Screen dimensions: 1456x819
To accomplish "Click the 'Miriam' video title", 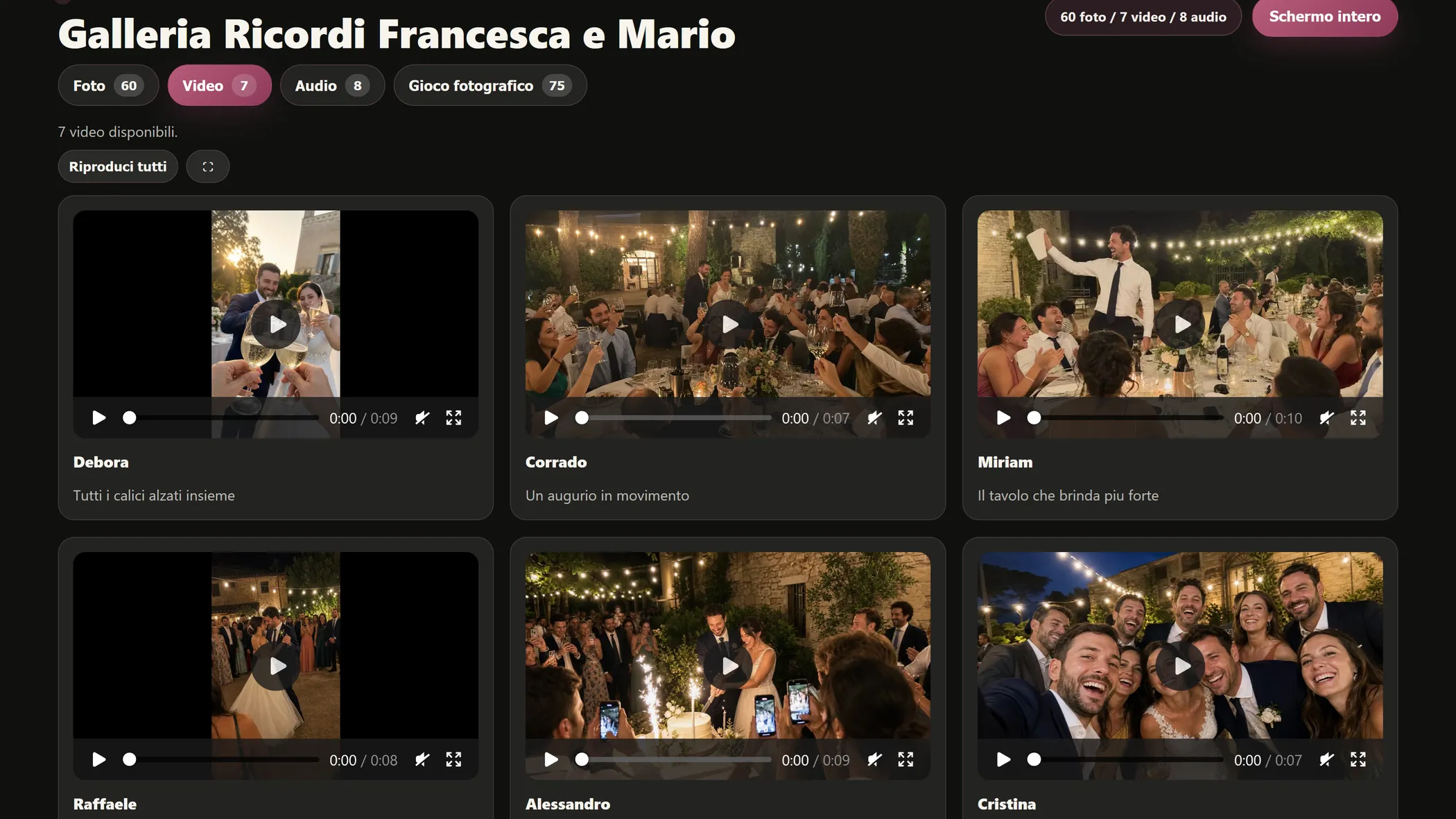I will (1005, 462).
